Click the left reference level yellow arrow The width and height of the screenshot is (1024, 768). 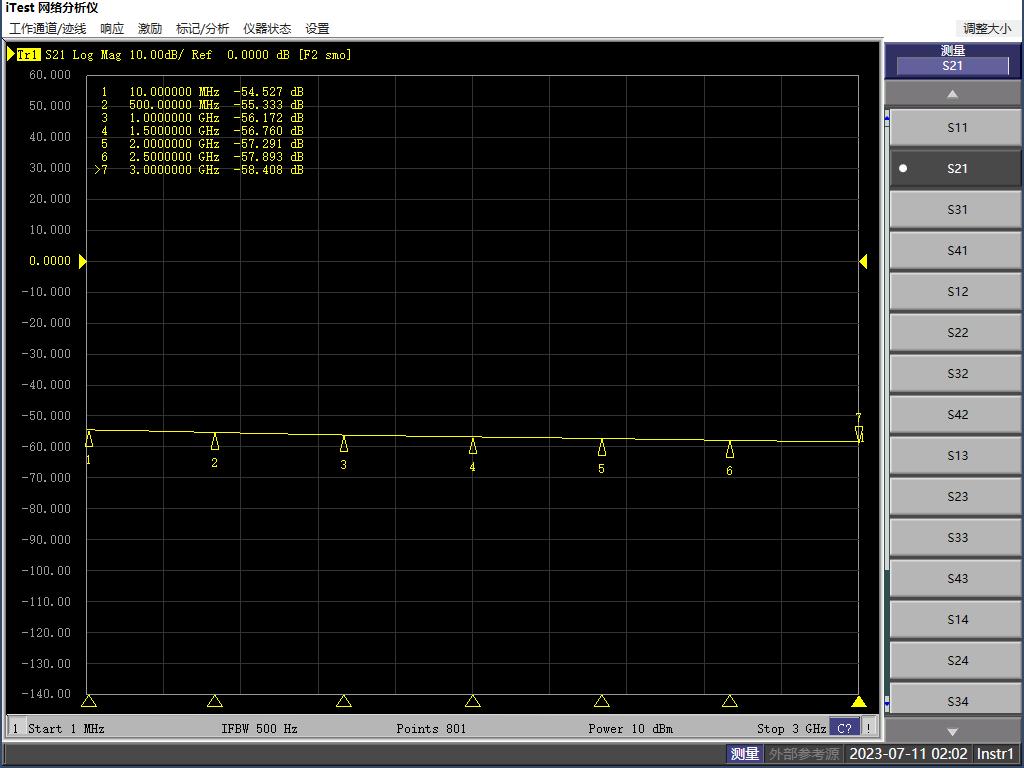point(83,261)
